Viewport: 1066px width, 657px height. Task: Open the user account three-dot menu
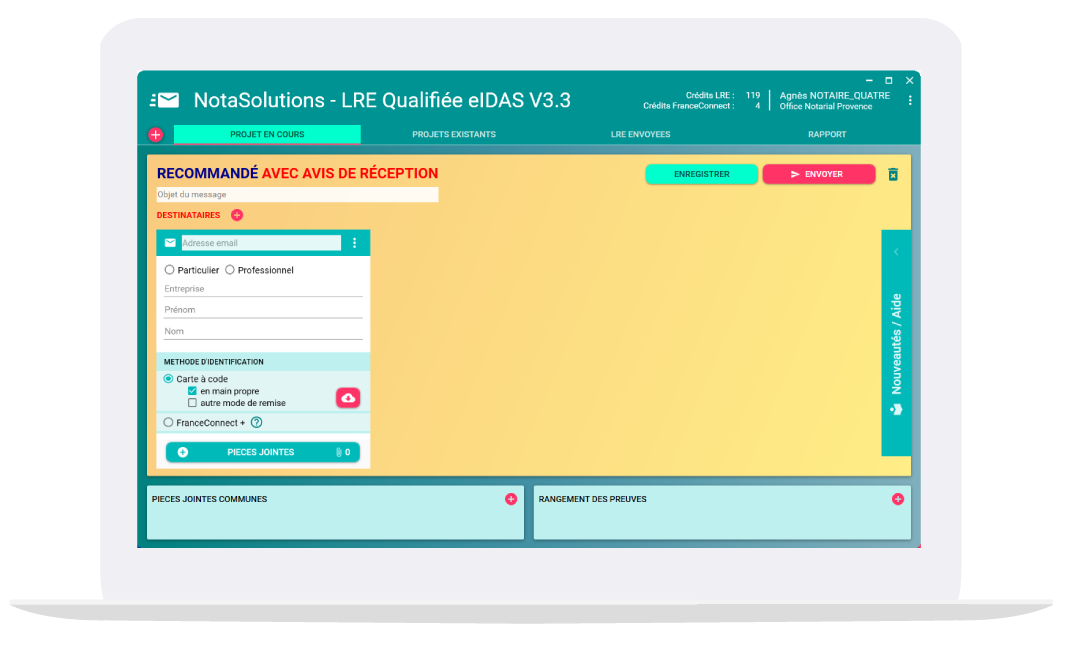click(910, 101)
